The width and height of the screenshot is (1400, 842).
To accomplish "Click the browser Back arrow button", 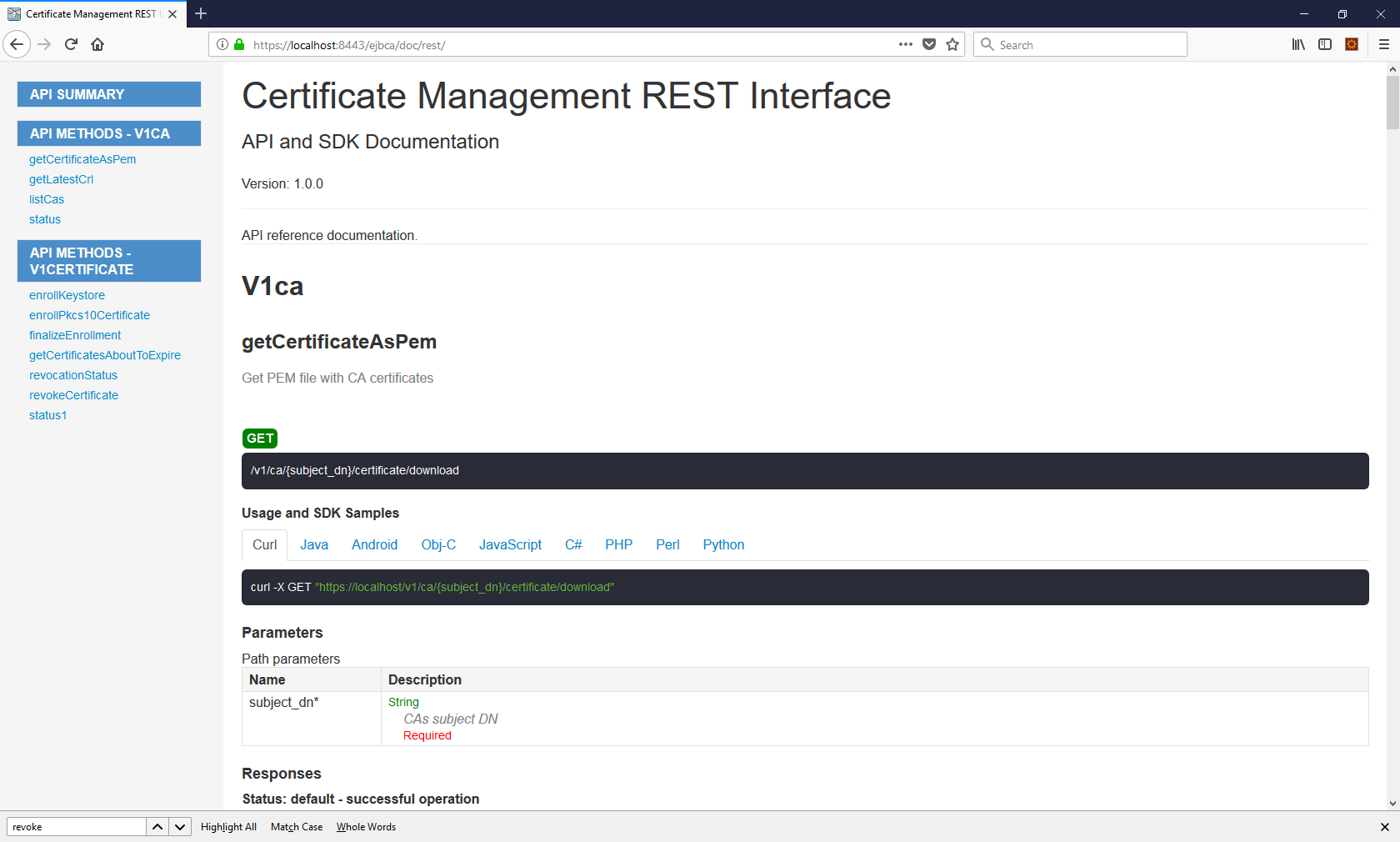I will point(17,45).
